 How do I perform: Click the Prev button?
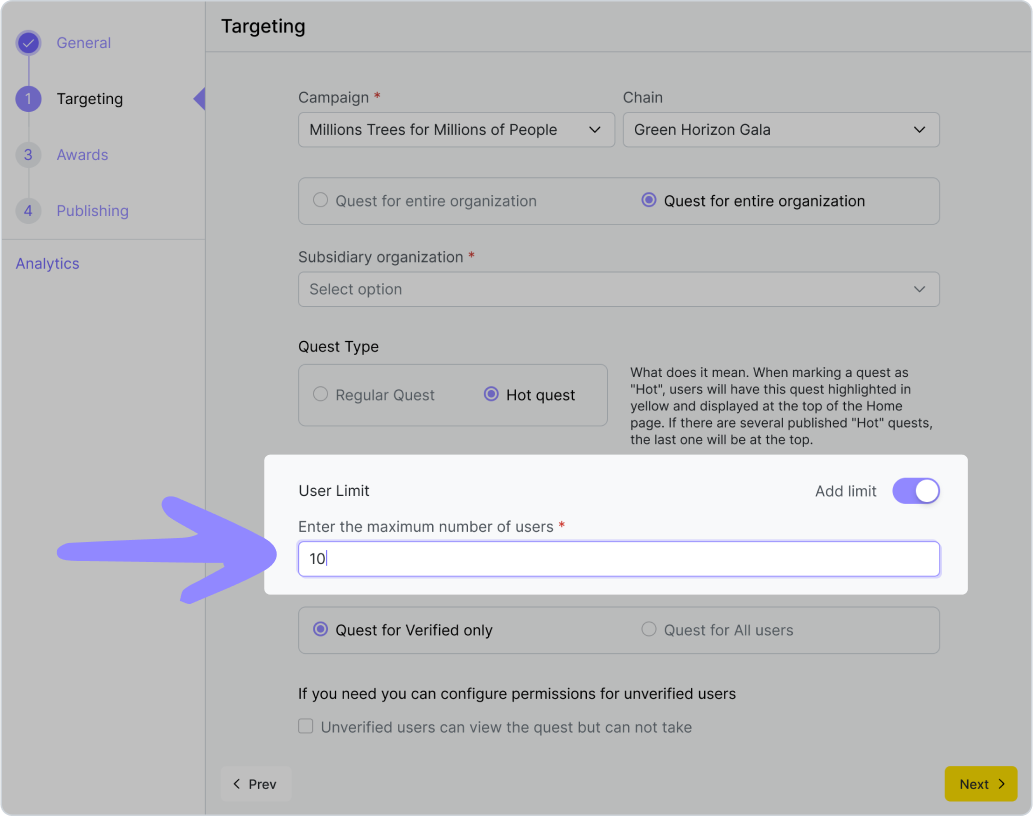(x=255, y=784)
